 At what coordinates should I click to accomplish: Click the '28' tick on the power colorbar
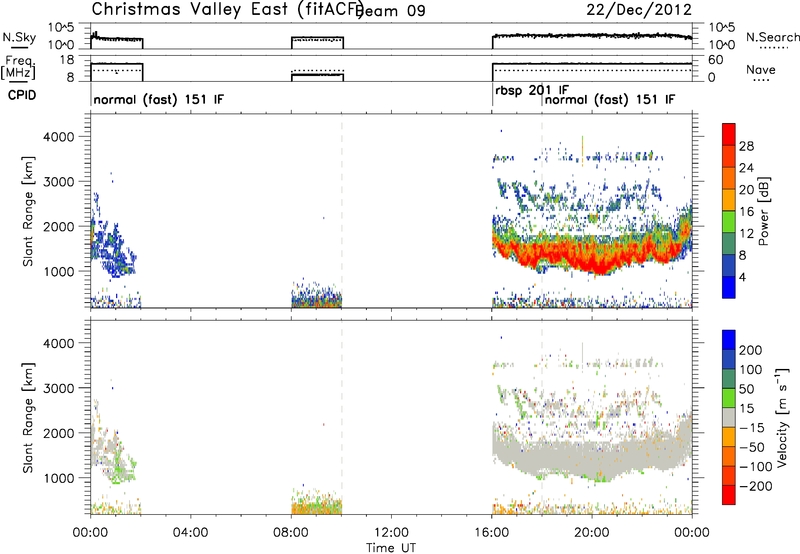click(x=746, y=146)
